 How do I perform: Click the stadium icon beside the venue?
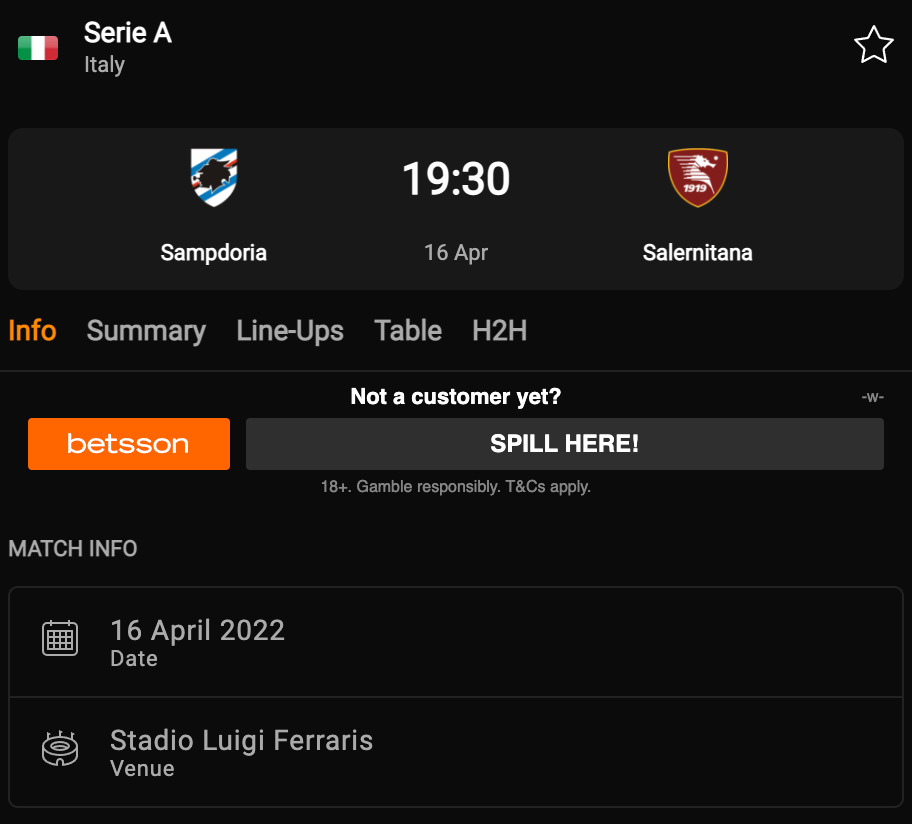[60, 748]
